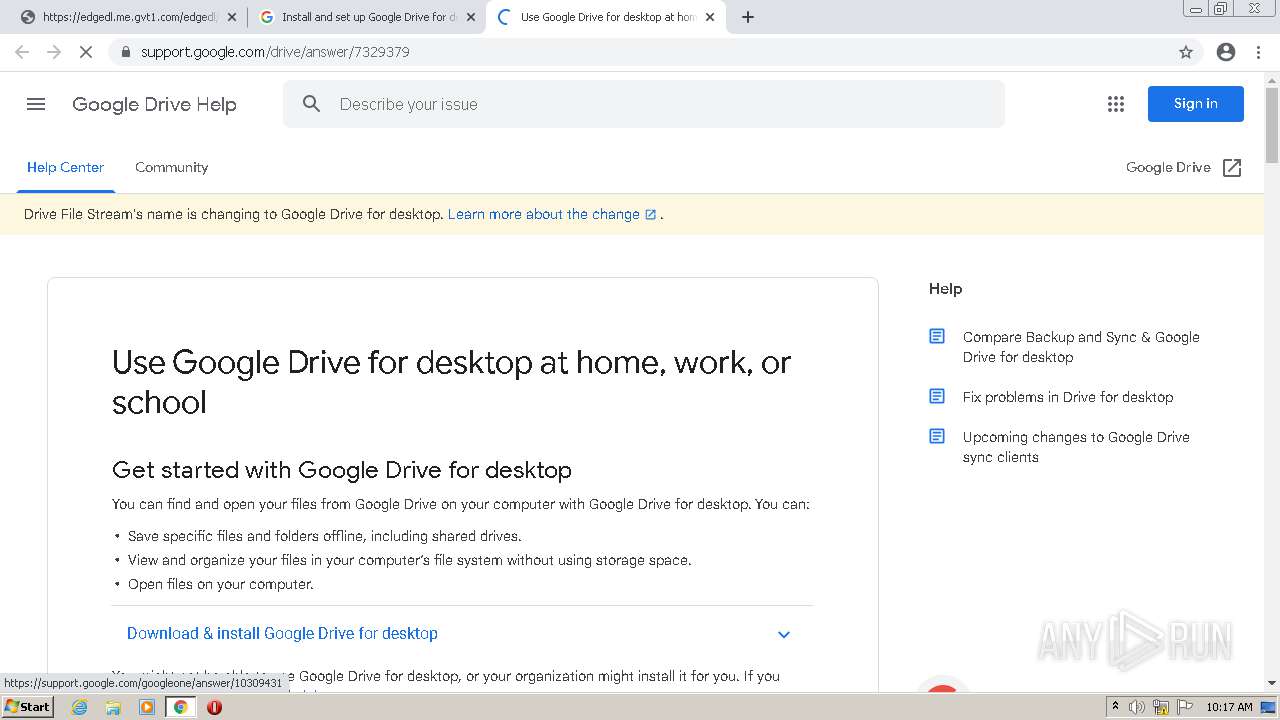This screenshot has height=720, width=1280.
Task: Close the Use Google Drive for desktop tab
Action: pos(710,17)
